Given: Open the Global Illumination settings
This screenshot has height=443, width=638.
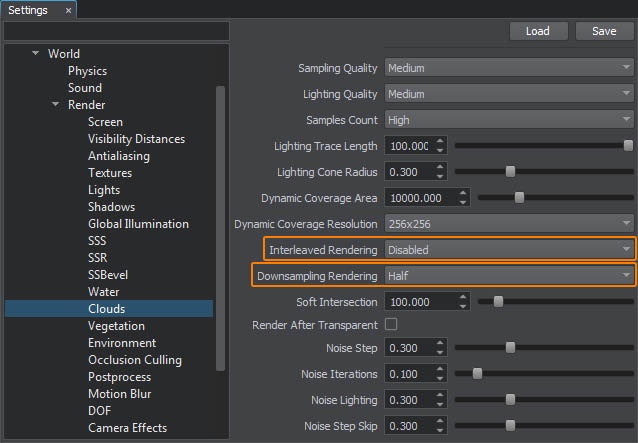Looking at the screenshot, I should tap(138, 224).
